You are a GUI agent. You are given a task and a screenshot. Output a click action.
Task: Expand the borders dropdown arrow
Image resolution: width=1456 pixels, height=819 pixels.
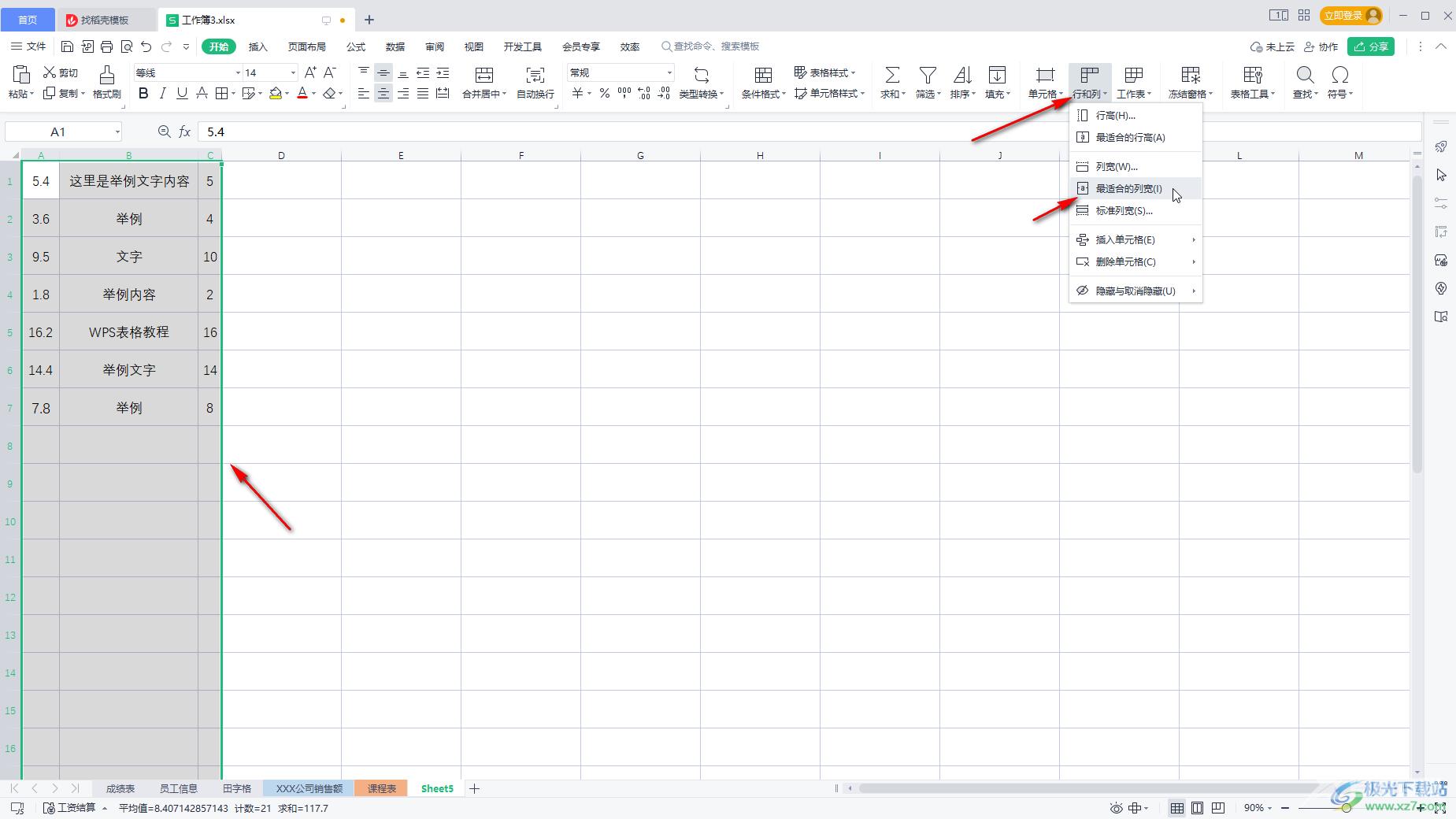(234, 94)
